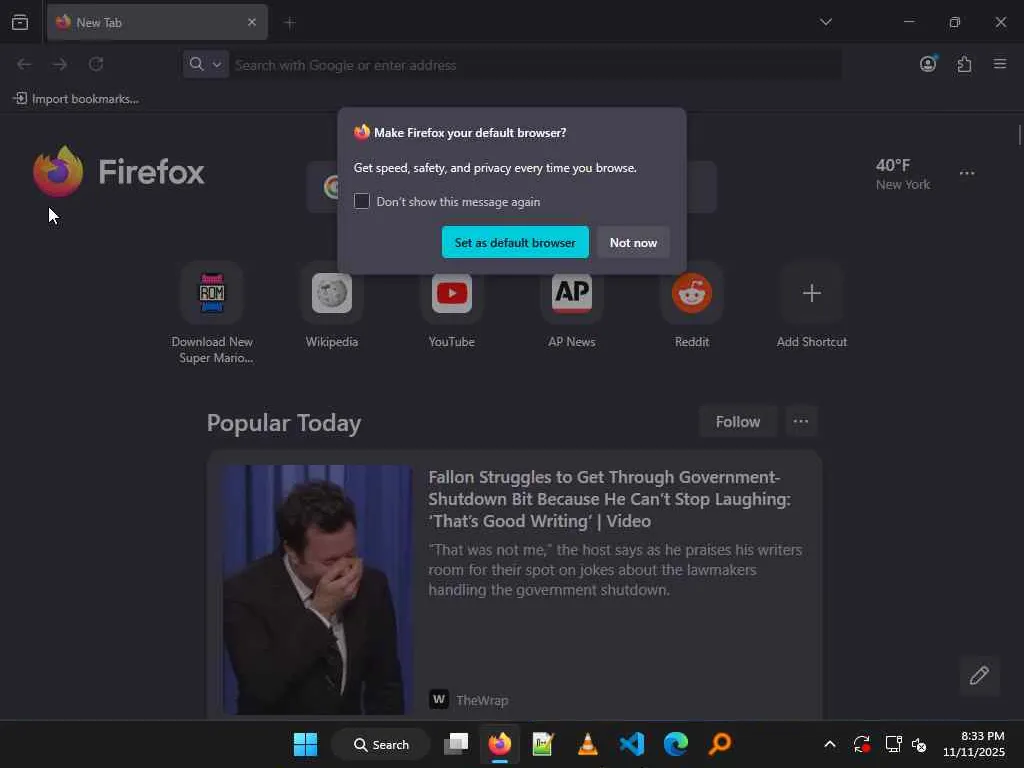
Task: Dismiss the prompt with Not now
Action: pos(633,242)
